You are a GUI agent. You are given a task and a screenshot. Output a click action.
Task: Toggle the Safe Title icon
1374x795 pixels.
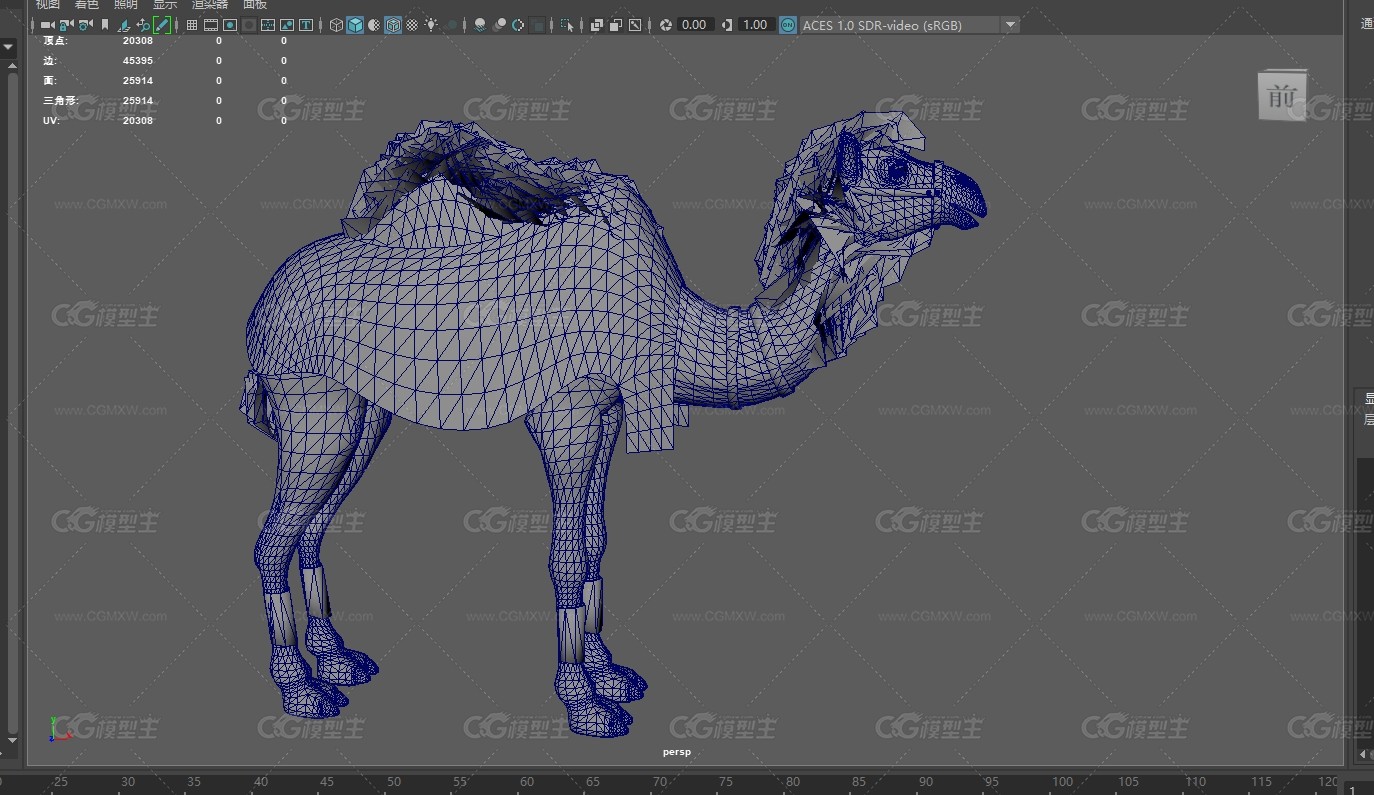pos(305,25)
